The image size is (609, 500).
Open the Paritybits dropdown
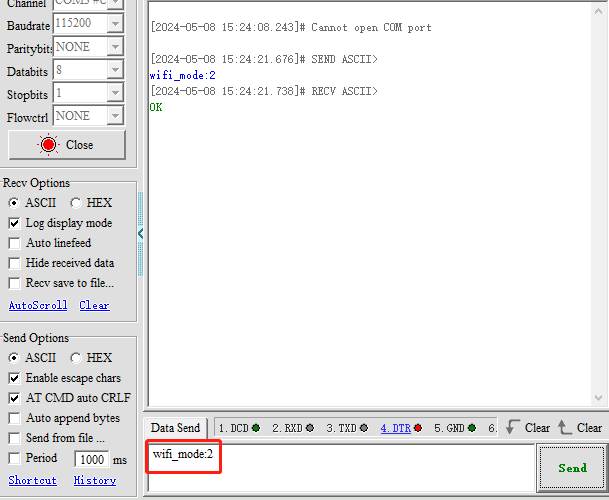tap(115, 47)
